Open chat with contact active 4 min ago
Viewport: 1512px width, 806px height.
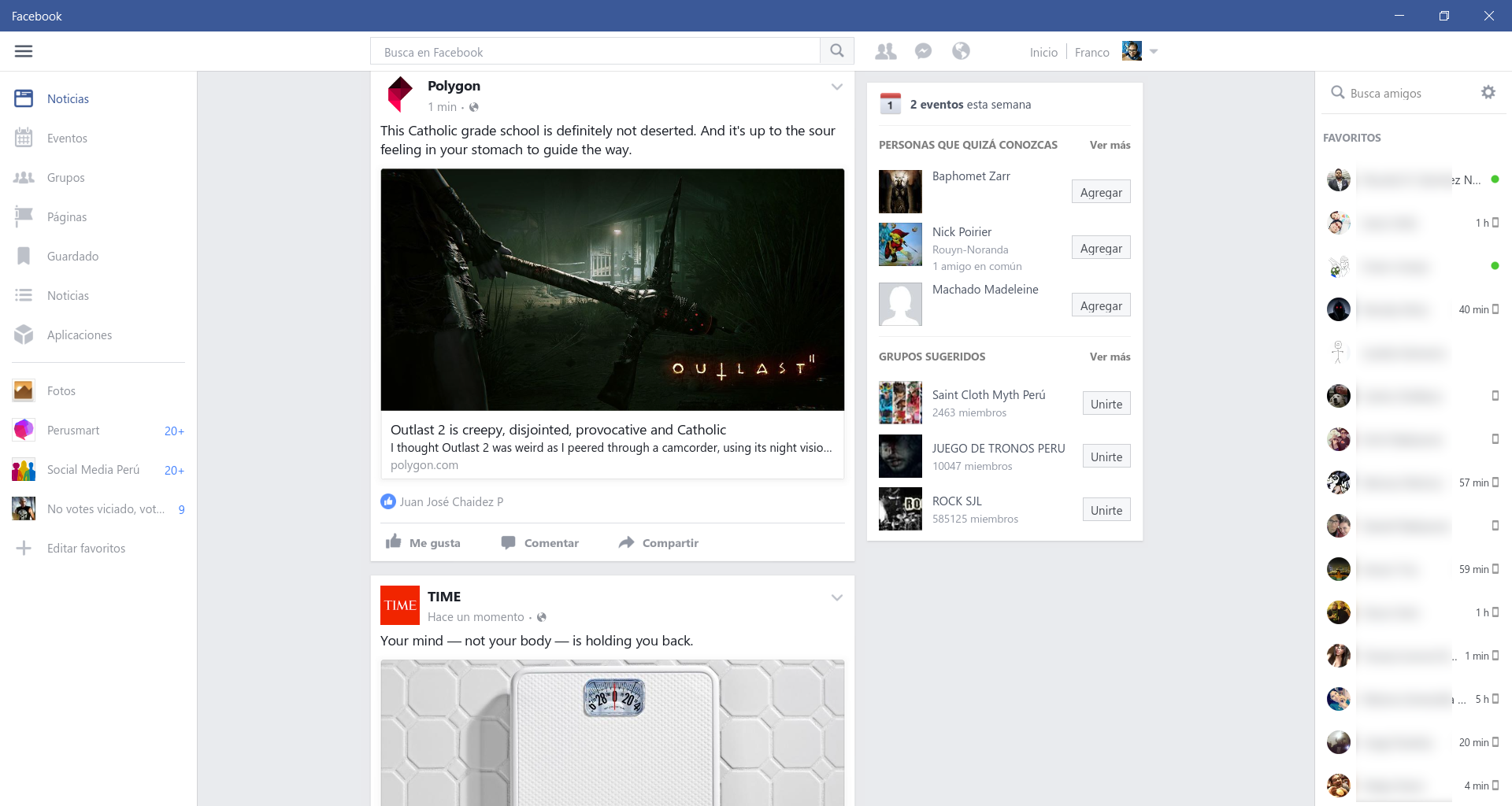[1412, 786]
